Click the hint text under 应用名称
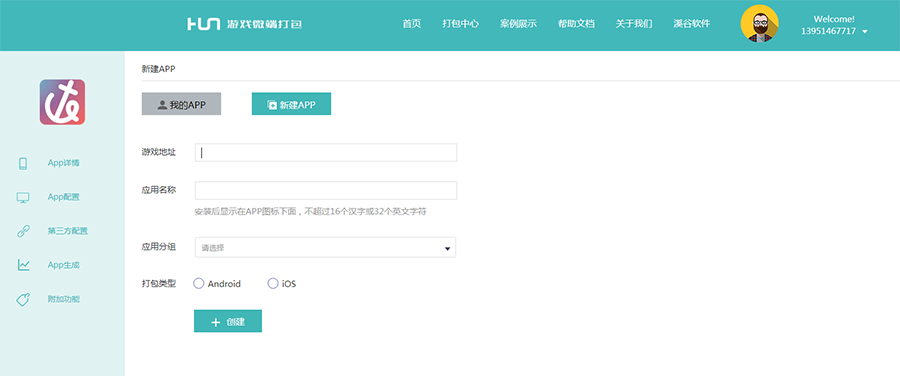Screen dimensions: 900x376 pos(311,212)
